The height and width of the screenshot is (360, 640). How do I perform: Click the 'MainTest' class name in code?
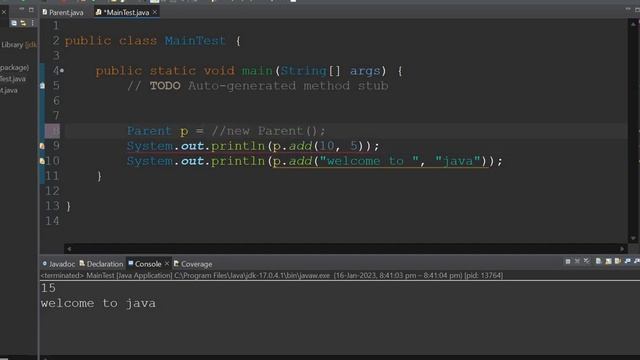195,41
